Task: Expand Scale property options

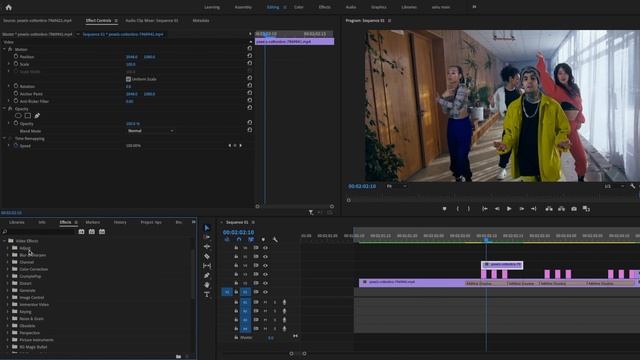Action: pos(9,64)
